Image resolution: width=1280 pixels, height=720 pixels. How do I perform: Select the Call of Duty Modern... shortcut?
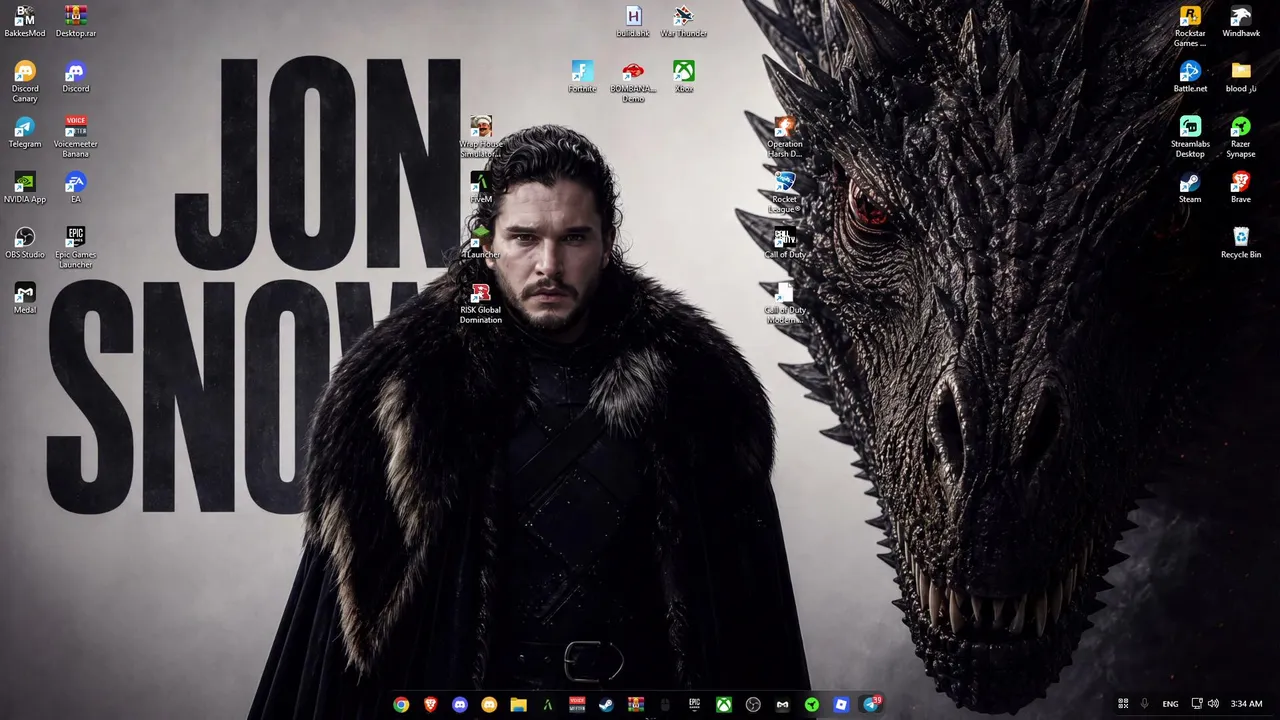click(785, 303)
